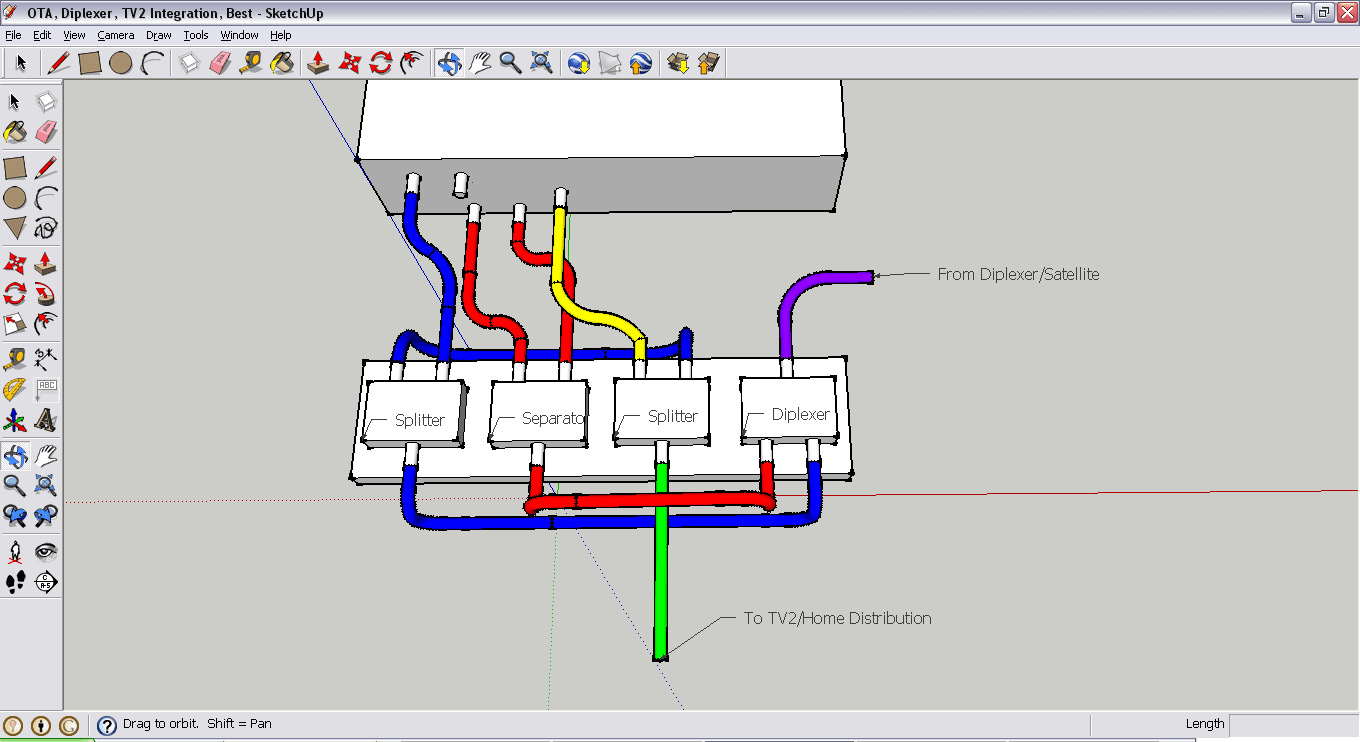Open the Window menu

(240, 35)
